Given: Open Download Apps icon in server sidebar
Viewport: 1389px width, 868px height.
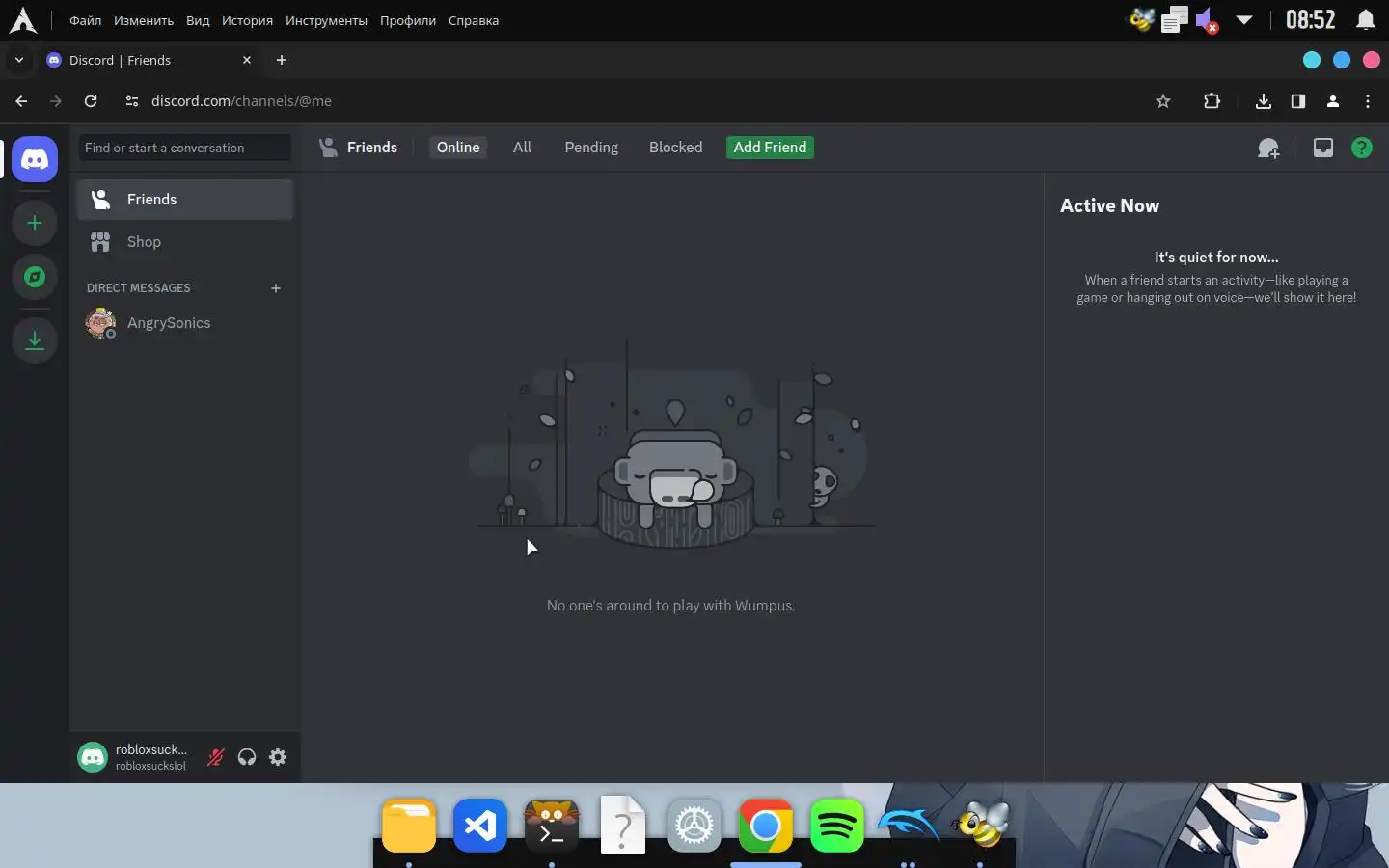Looking at the screenshot, I should point(35,339).
